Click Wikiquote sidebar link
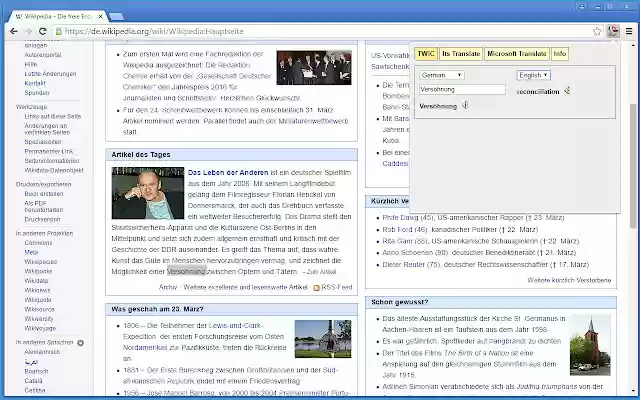Image resolution: width=640 pixels, height=400 pixels. [x=38, y=300]
